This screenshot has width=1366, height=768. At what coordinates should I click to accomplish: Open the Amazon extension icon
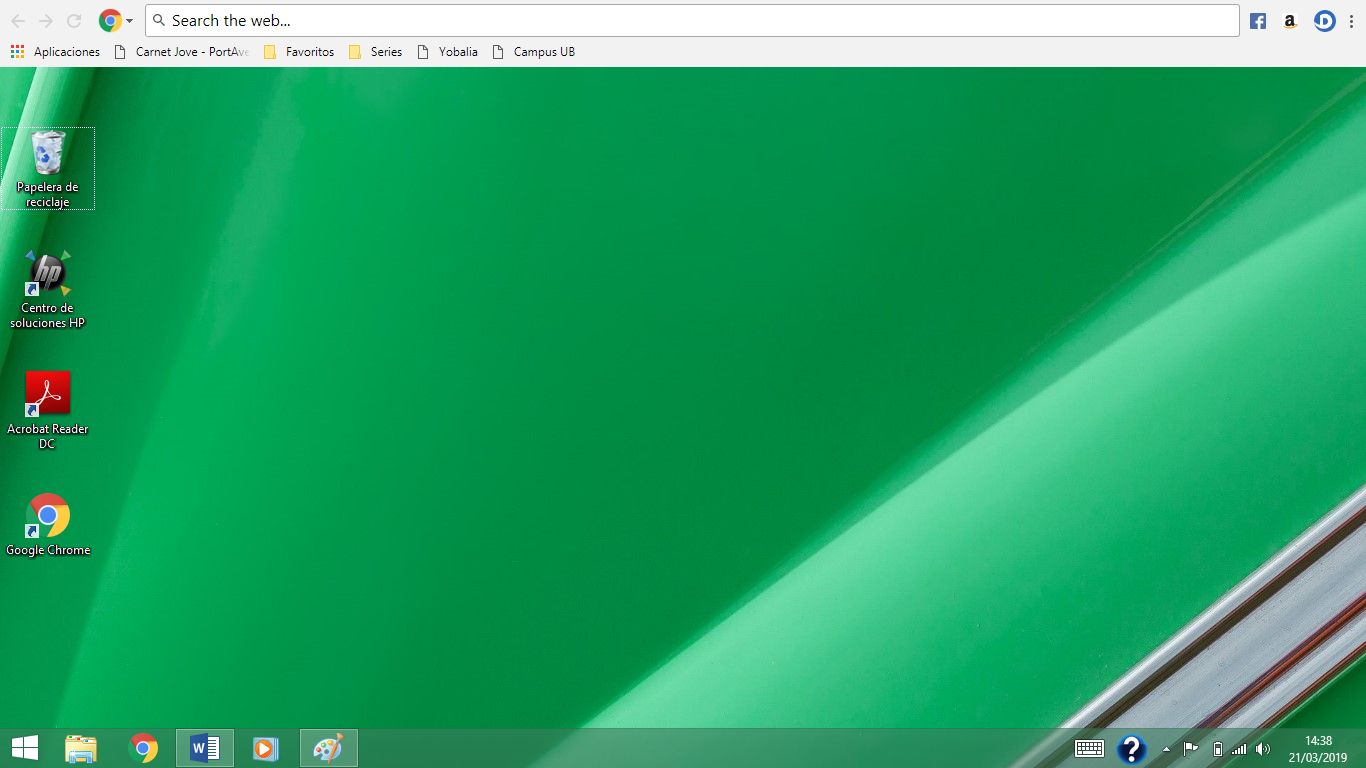[1290, 21]
